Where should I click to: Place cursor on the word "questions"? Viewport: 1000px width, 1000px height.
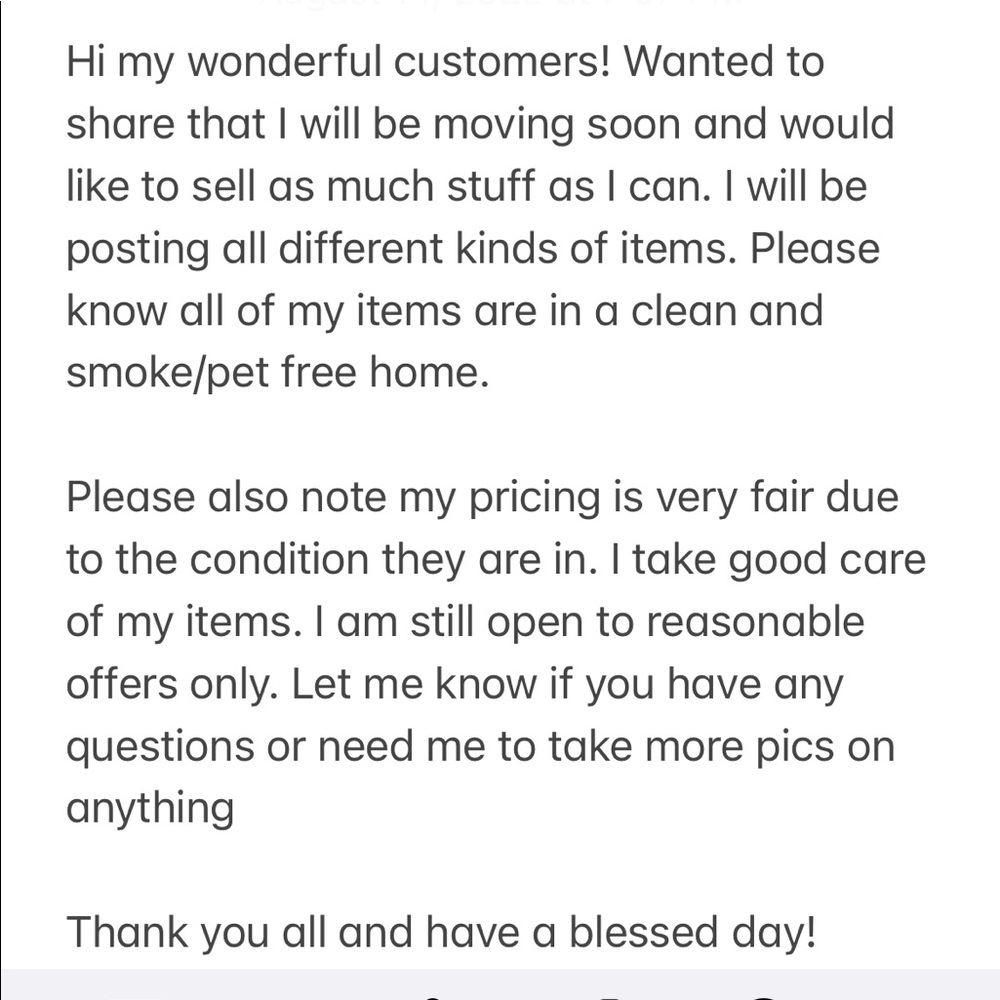pyautogui.click(x=160, y=747)
